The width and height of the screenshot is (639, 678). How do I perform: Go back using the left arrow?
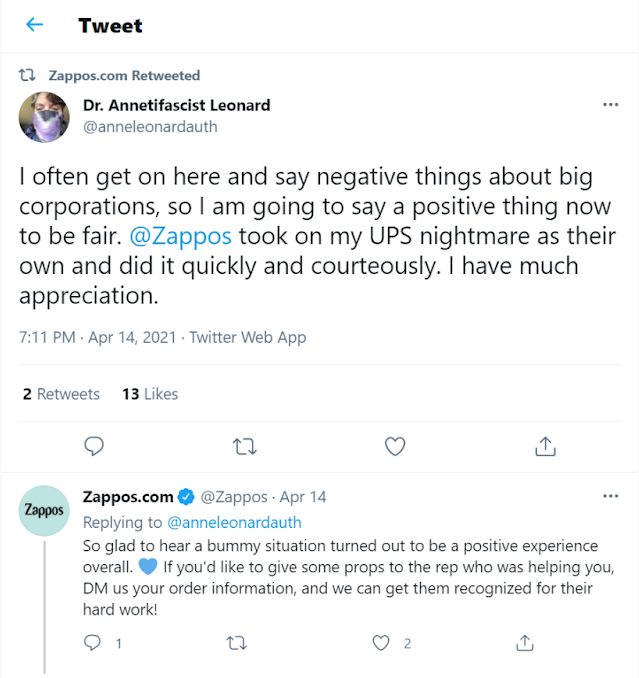pos(35,26)
